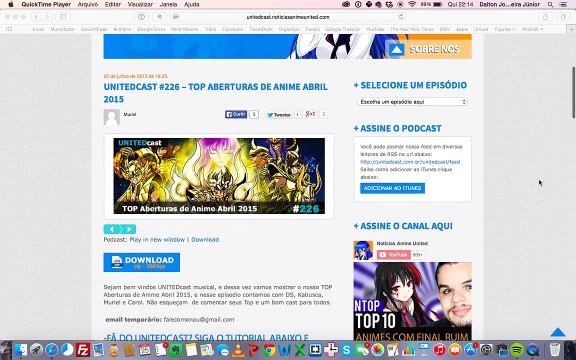
Task: Open FileZilla in the dock
Action: (83, 350)
